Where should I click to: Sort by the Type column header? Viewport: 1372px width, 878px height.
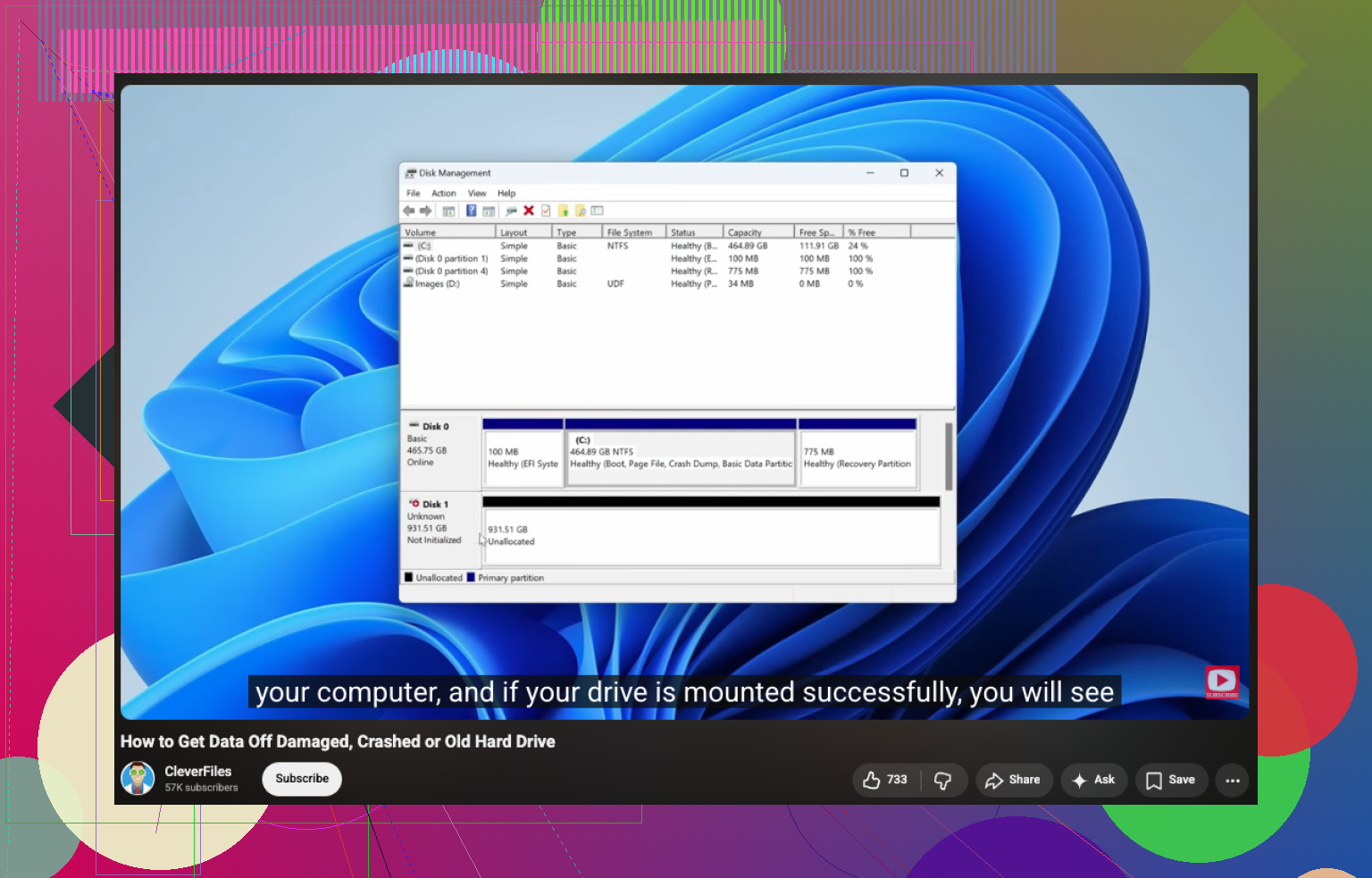pyautogui.click(x=578, y=232)
